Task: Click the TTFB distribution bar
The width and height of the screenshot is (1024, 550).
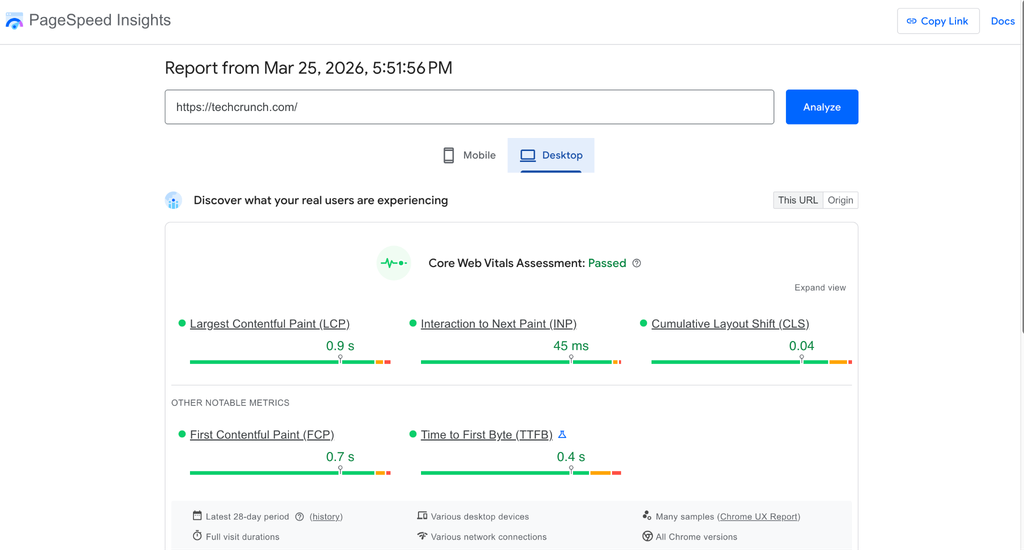Action: (x=520, y=473)
